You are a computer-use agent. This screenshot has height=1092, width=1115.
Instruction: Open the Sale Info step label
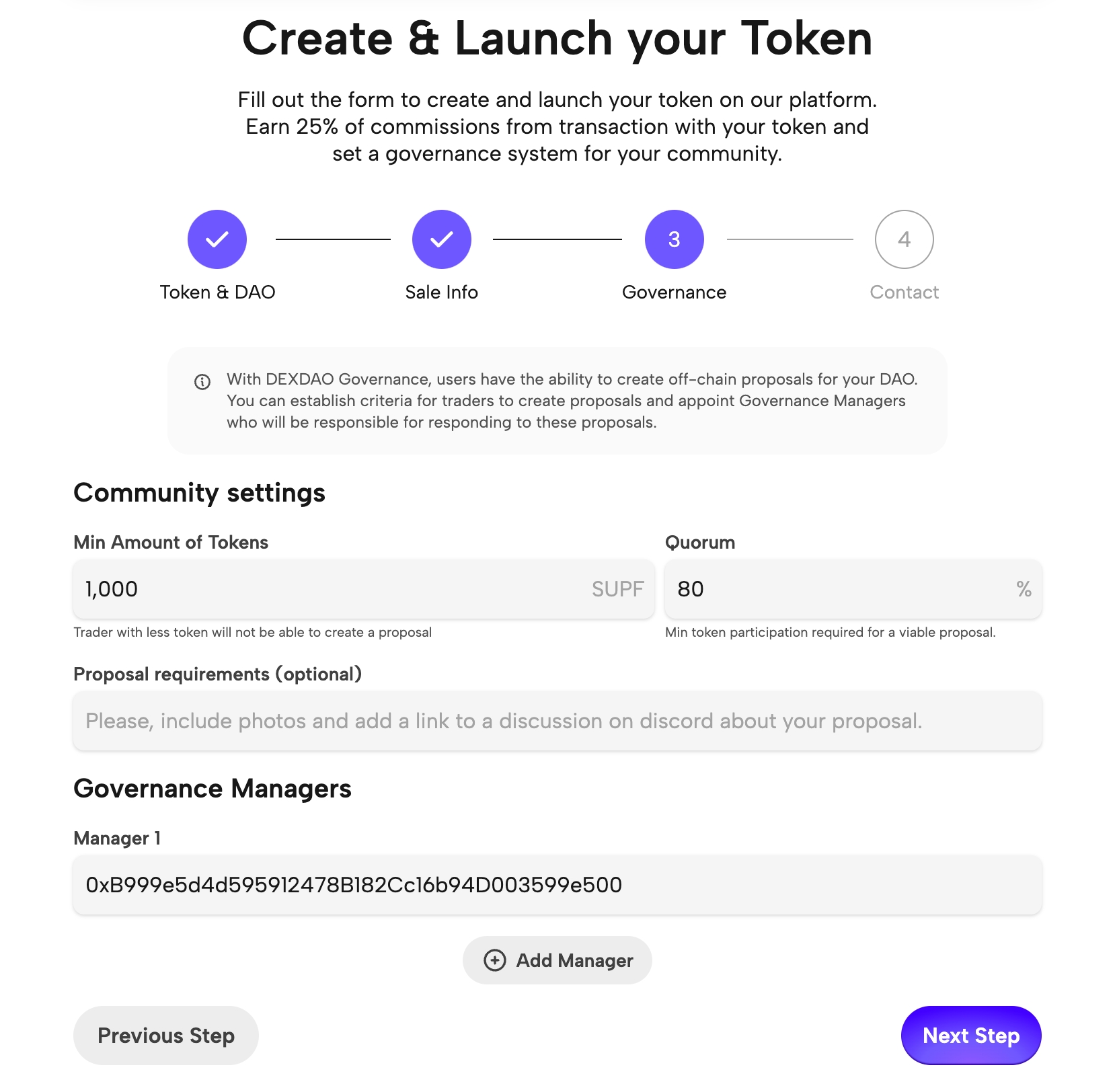tap(442, 292)
